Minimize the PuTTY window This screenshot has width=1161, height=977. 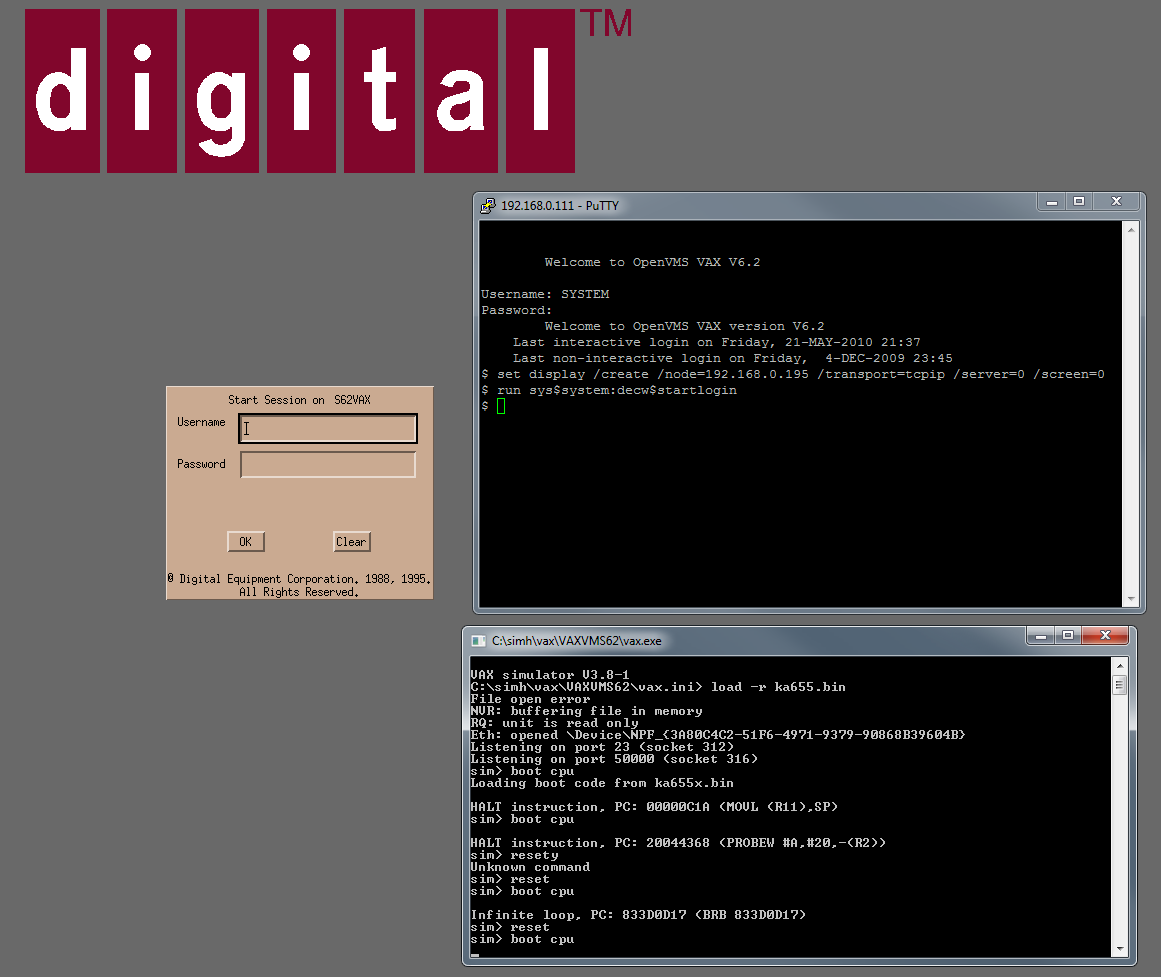click(1051, 201)
